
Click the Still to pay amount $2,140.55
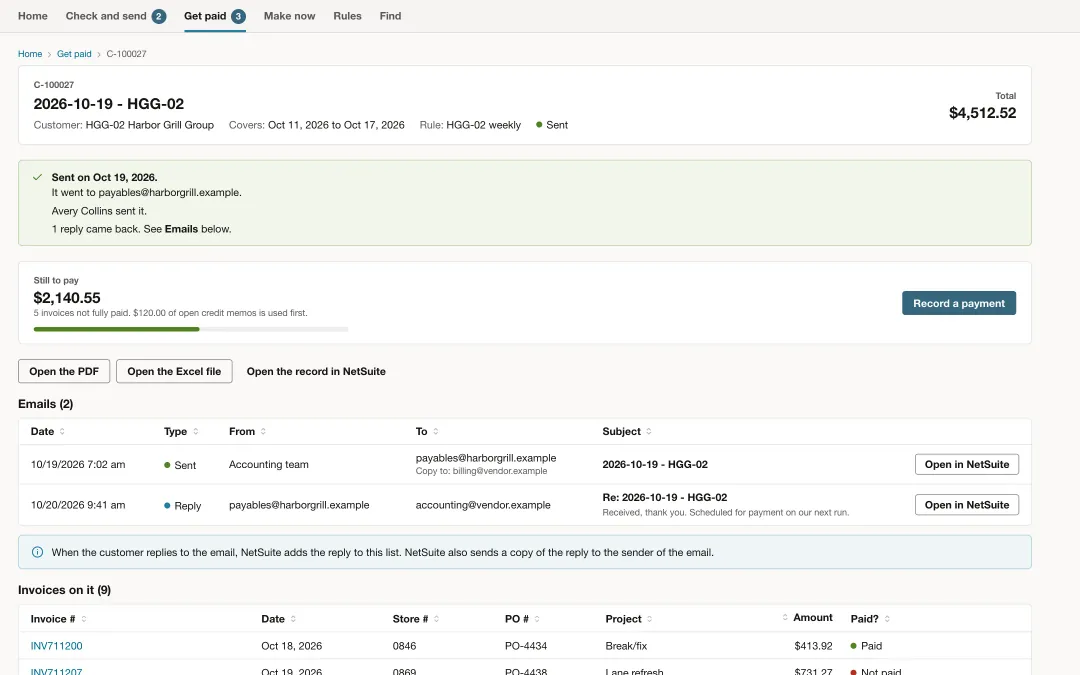tap(67, 298)
